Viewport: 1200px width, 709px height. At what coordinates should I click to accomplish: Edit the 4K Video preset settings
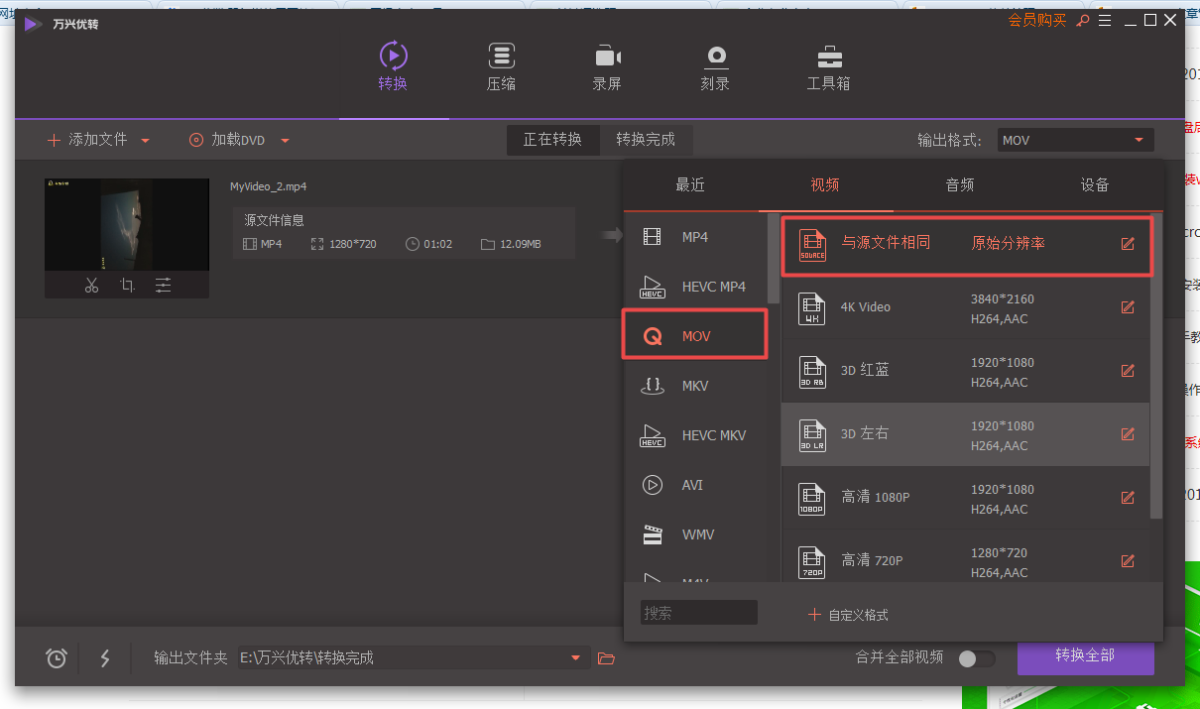tap(1128, 307)
